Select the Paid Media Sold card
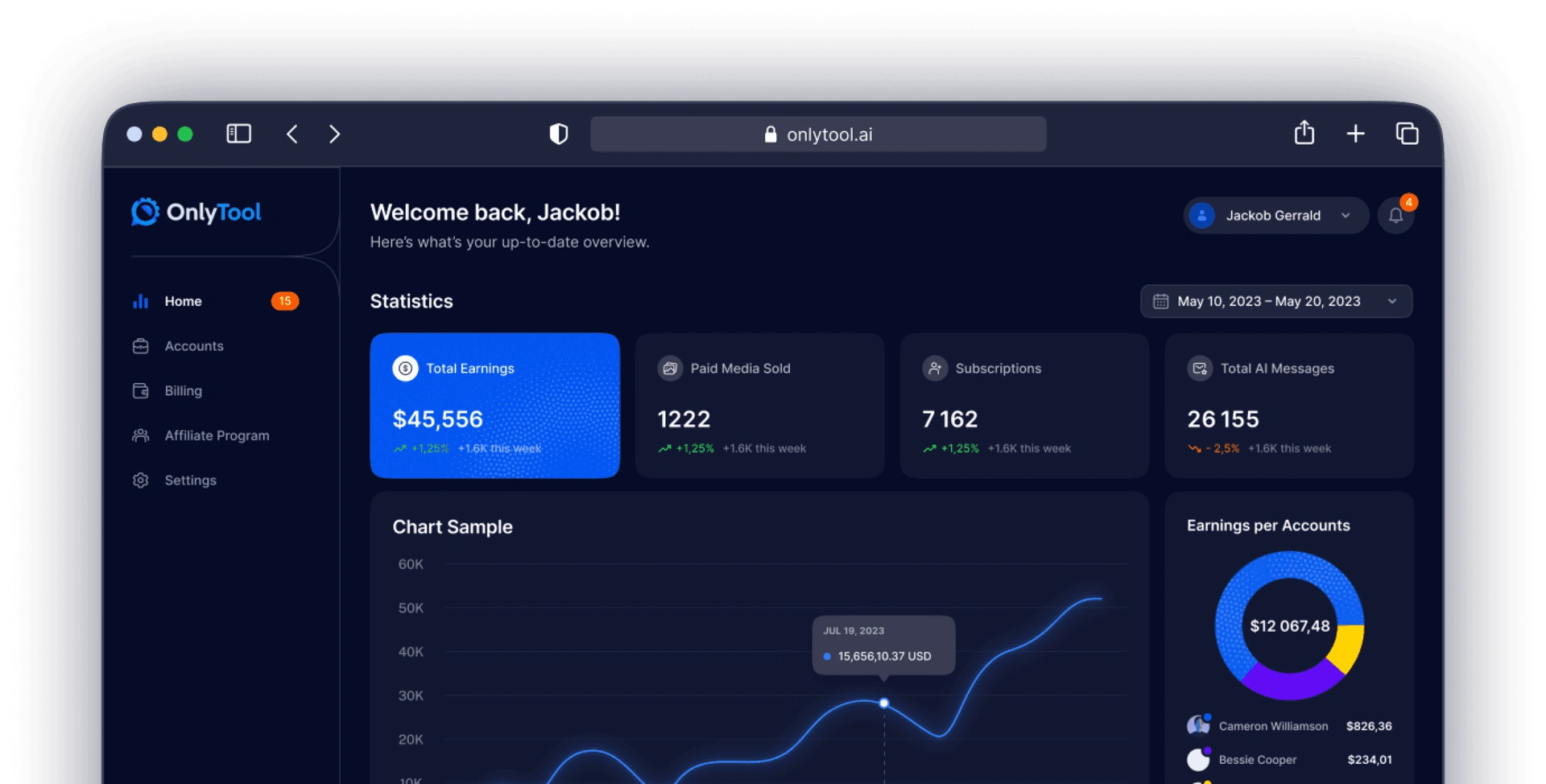Screen dimensions: 1546x784 coord(760,406)
